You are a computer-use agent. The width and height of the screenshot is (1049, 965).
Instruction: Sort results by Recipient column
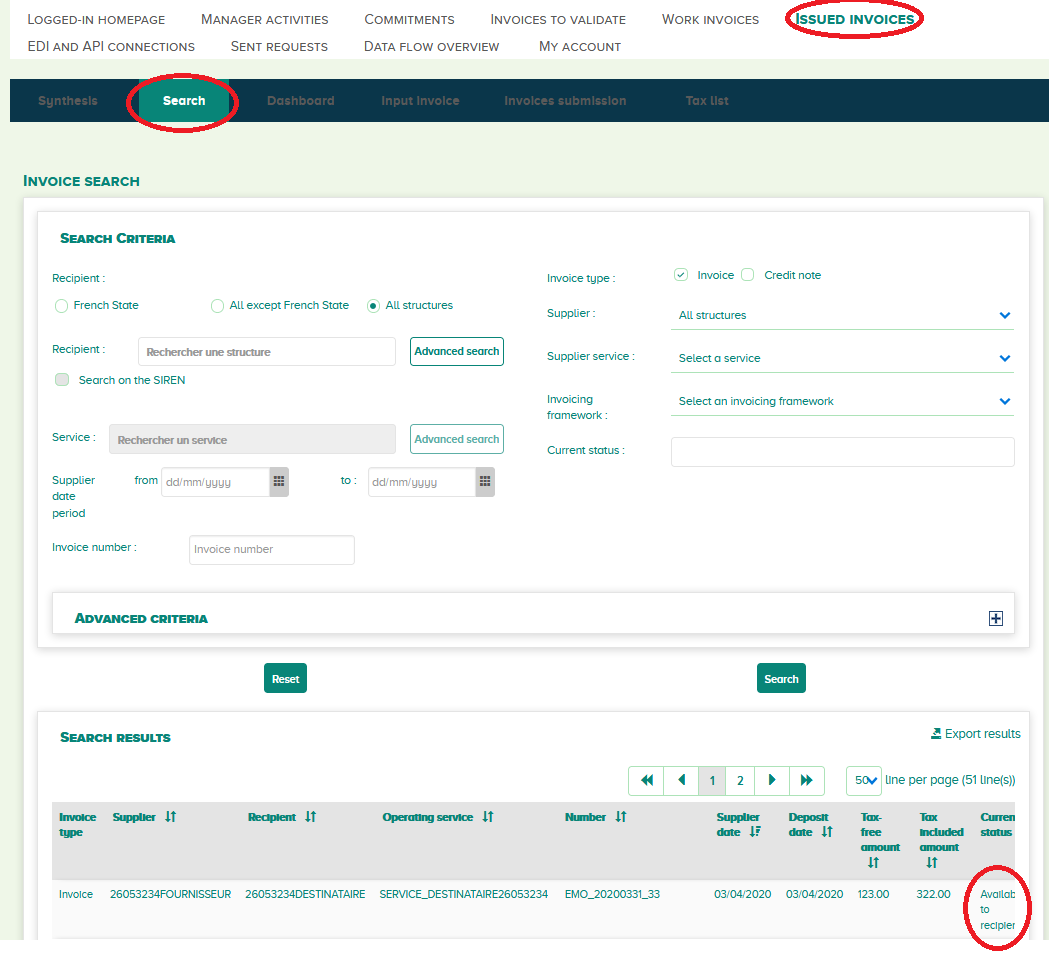click(311, 816)
